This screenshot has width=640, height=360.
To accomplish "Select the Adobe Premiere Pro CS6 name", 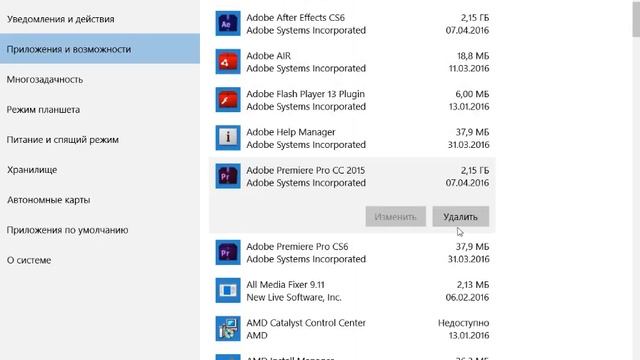I will point(297,247).
